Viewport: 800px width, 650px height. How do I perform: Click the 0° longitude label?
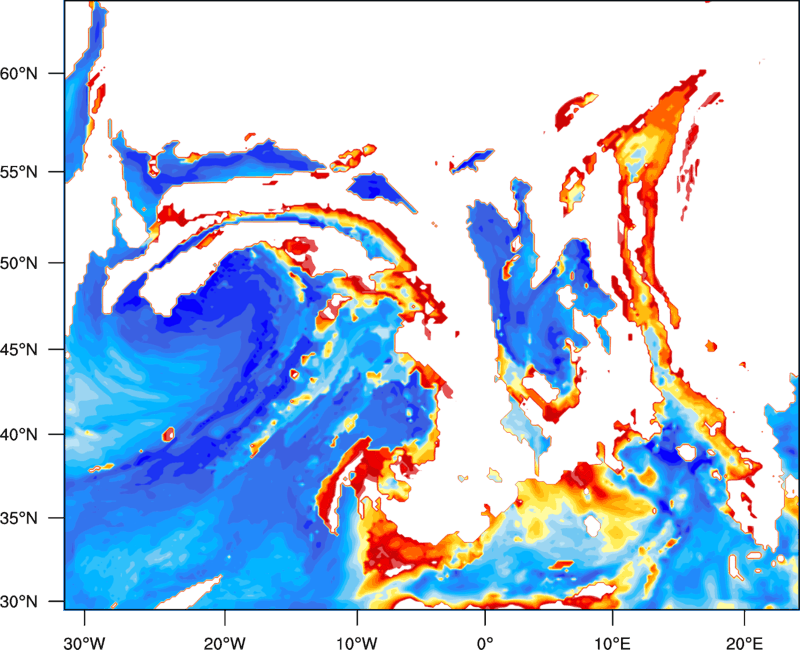click(485, 643)
